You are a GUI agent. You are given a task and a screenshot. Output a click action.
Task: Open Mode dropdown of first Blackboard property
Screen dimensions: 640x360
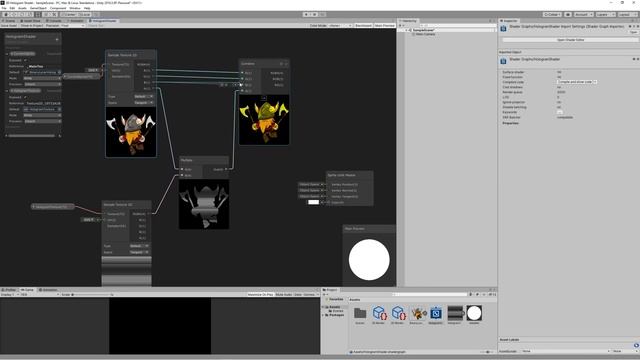click(x=42, y=78)
